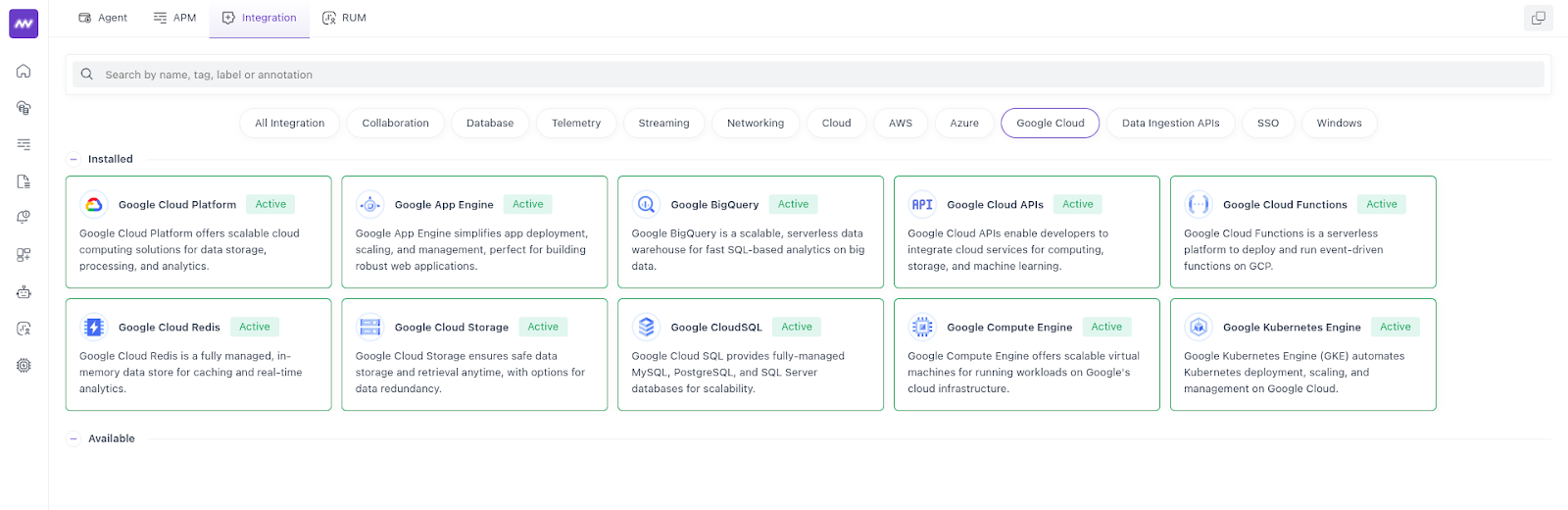1568x510 pixels.
Task: Filter by Database category
Action: click(490, 124)
